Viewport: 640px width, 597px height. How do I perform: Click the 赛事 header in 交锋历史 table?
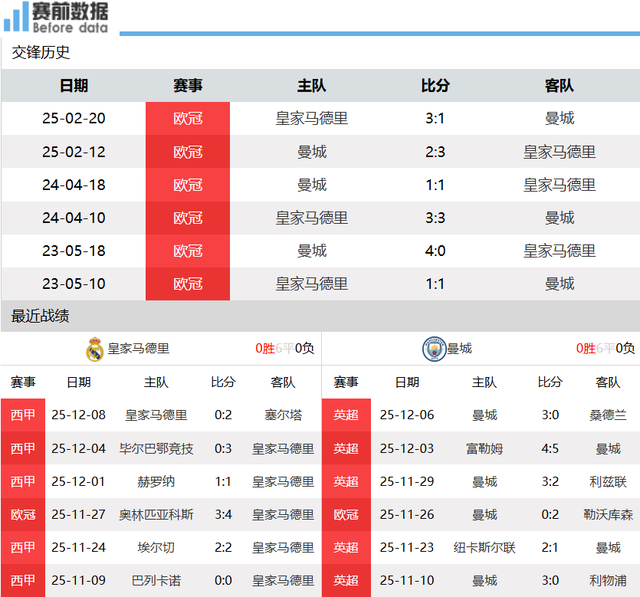click(x=188, y=86)
